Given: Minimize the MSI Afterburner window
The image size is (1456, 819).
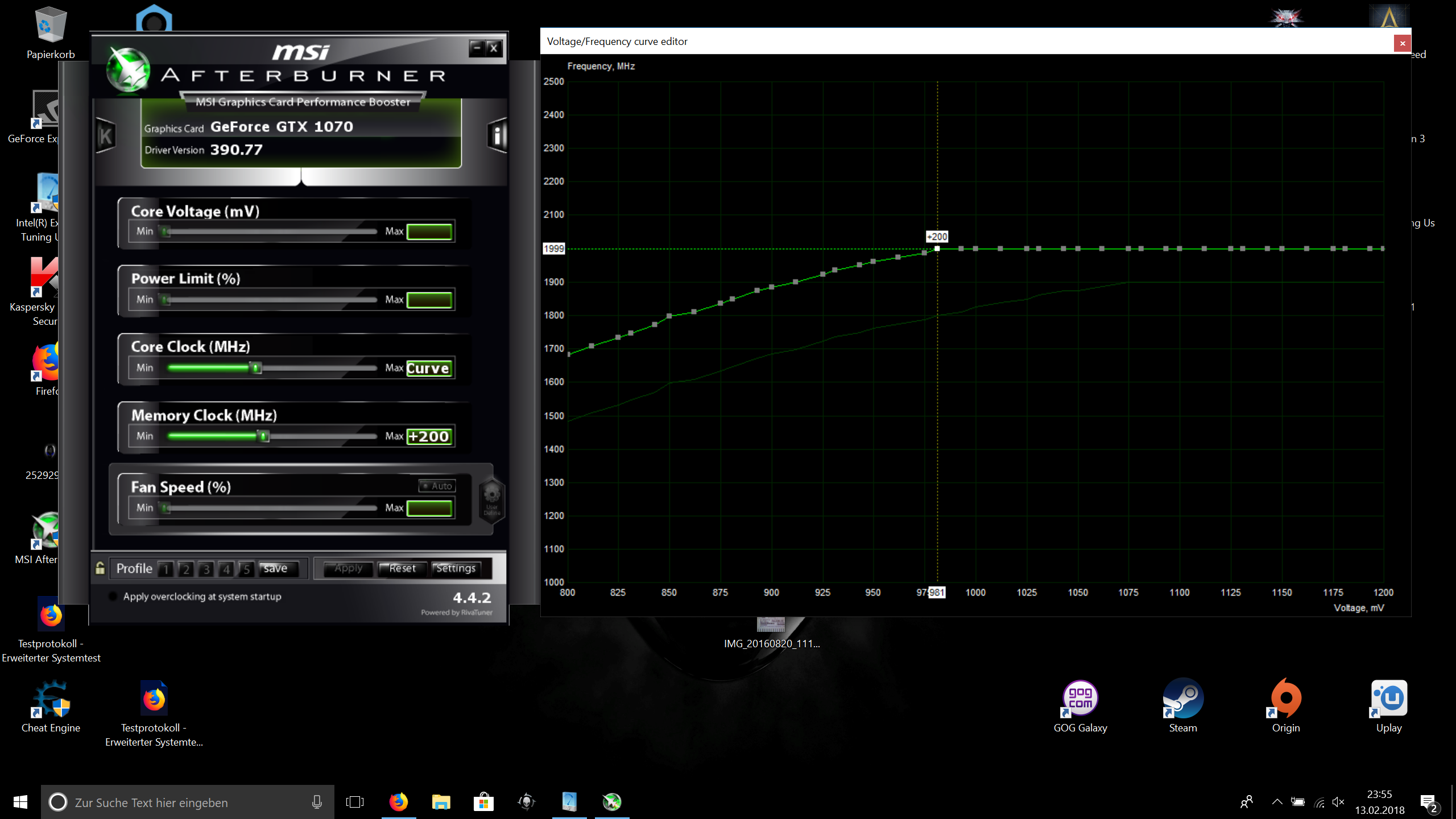Looking at the screenshot, I should point(477,48).
